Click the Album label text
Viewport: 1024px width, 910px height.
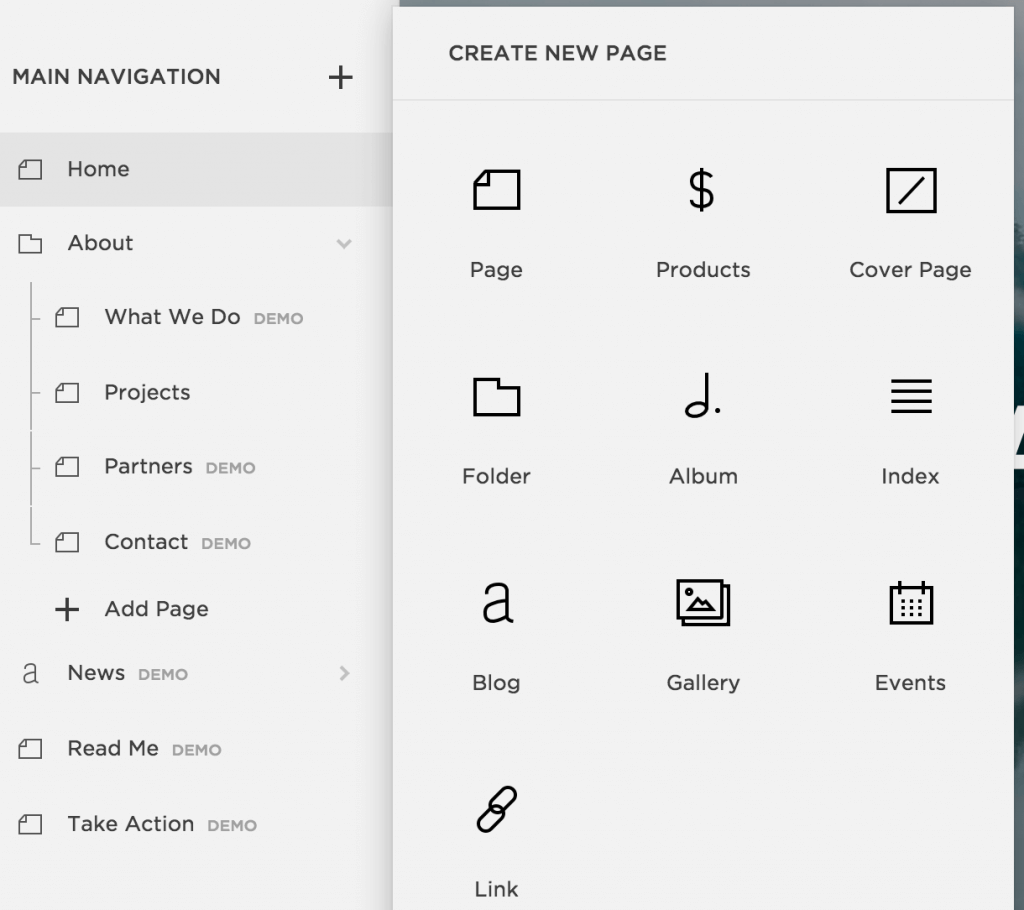pos(703,476)
